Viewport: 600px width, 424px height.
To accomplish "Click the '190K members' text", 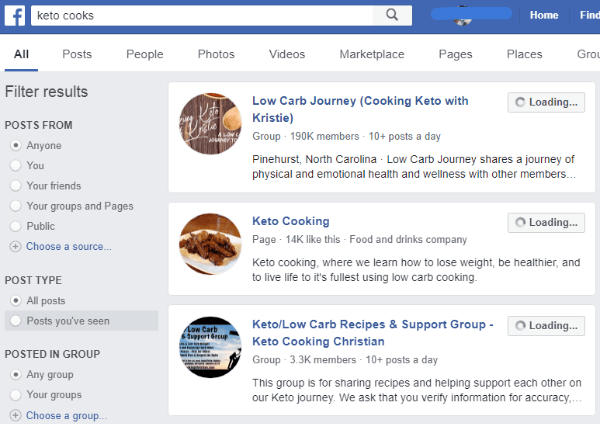I will [324, 136].
